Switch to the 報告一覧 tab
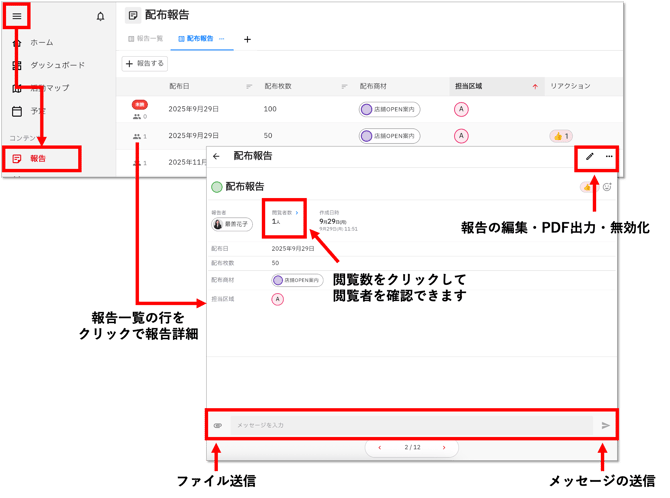This screenshot has height=498, width=670. tap(142, 39)
